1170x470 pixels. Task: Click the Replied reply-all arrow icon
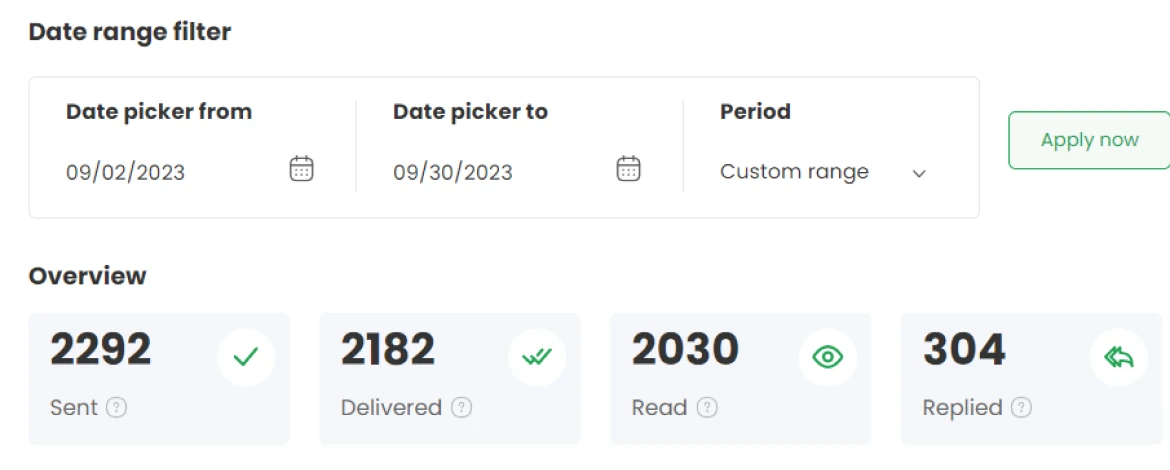point(1119,358)
